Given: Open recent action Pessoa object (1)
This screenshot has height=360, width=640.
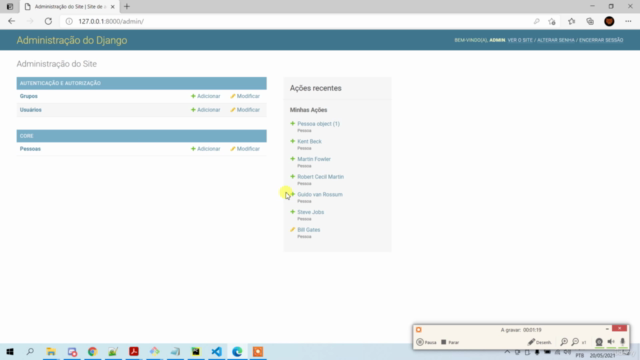Looking at the screenshot, I should (318, 124).
